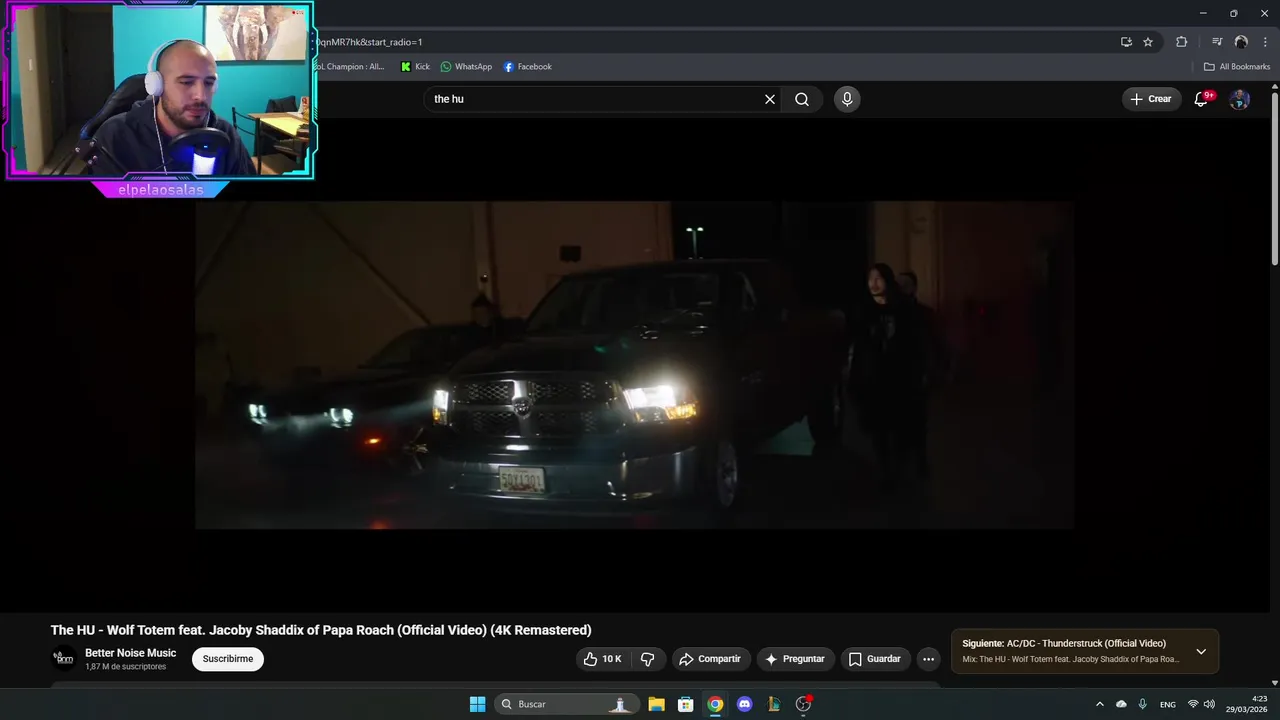Open the clock and date 29/03/2026
Viewport: 1280px width, 720px height.
1249,704
